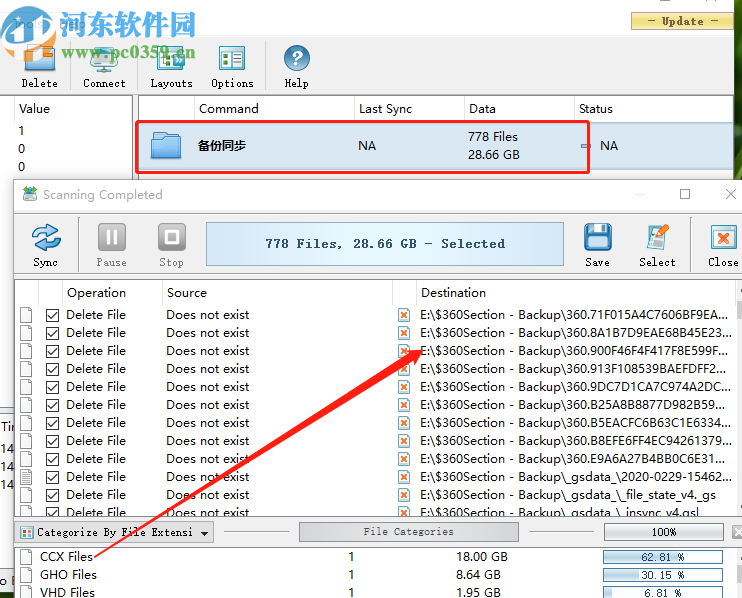Uncheck row for 360.913F108539BAEFDFF2 file
Viewport: 742px width, 598px height.
tap(53, 369)
